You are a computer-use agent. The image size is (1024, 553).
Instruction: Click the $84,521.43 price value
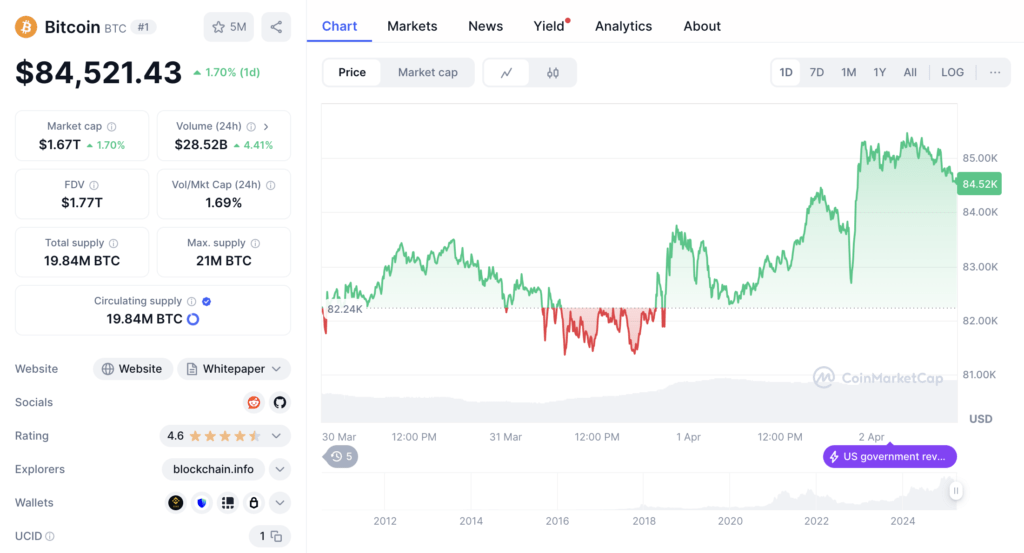pyautogui.click(x=99, y=72)
